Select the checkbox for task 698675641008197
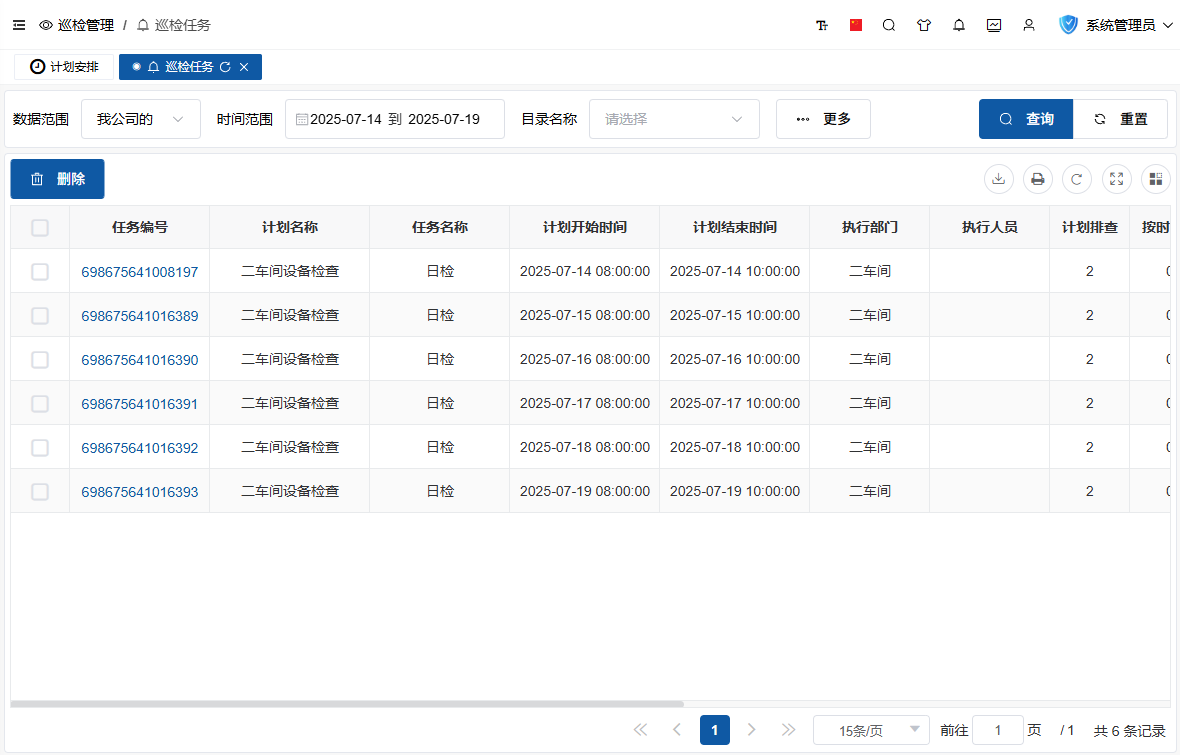Viewport: 1180px width, 755px height. pos(40,272)
